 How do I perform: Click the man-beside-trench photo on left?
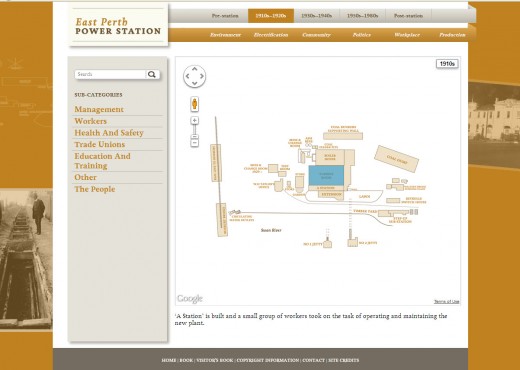26,259
